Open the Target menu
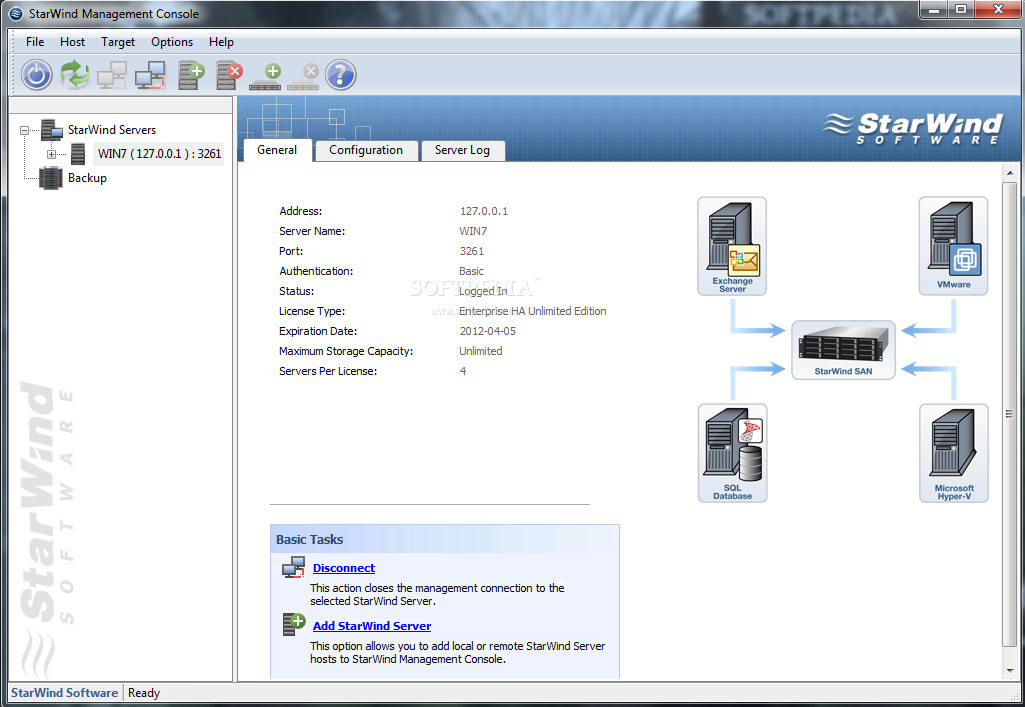Image resolution: width=1025 pixels, height=707 pixels. click(x=118, y=42)
